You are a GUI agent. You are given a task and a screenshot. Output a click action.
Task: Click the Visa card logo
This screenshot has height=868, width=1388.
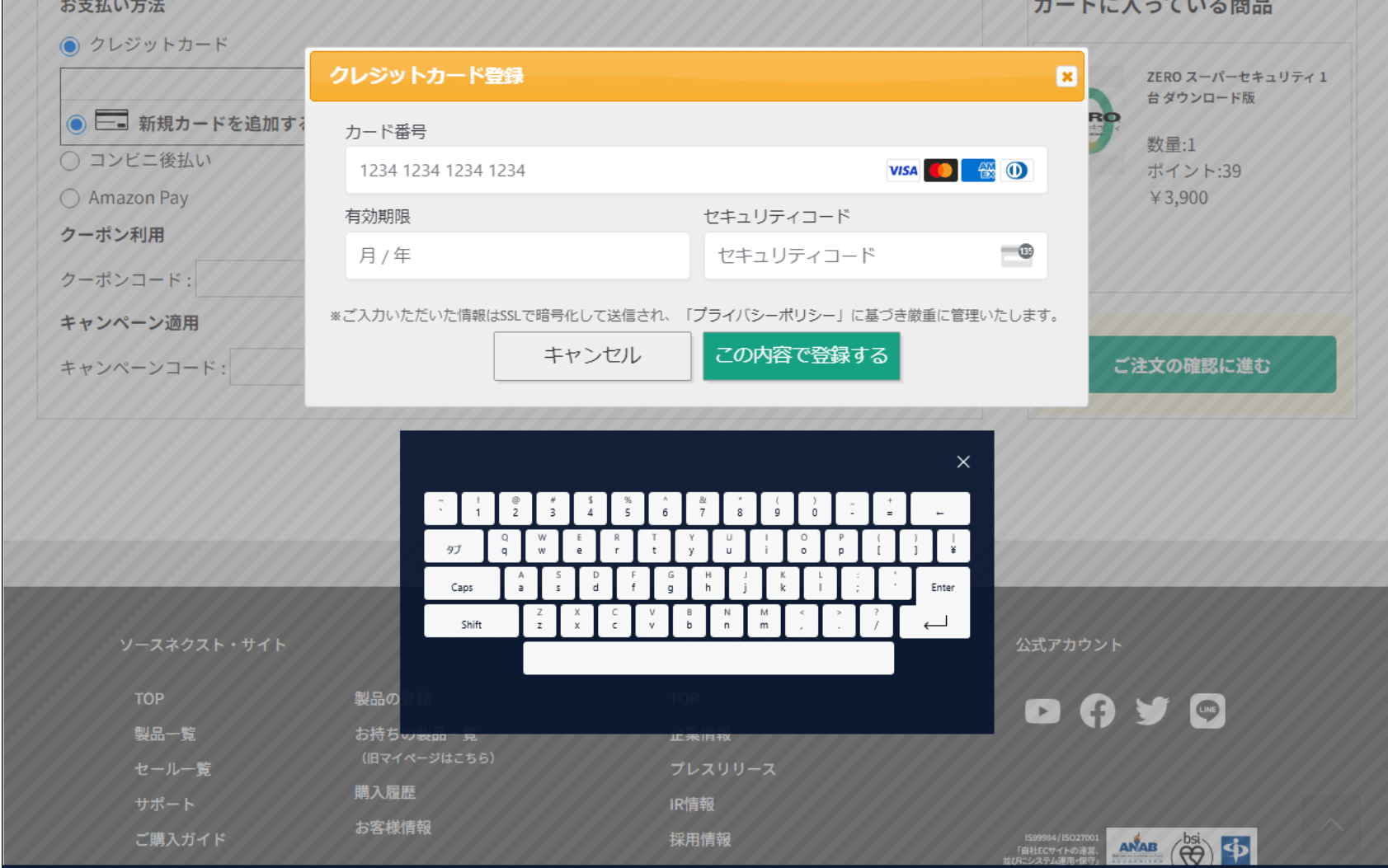(x=903, y=171)
